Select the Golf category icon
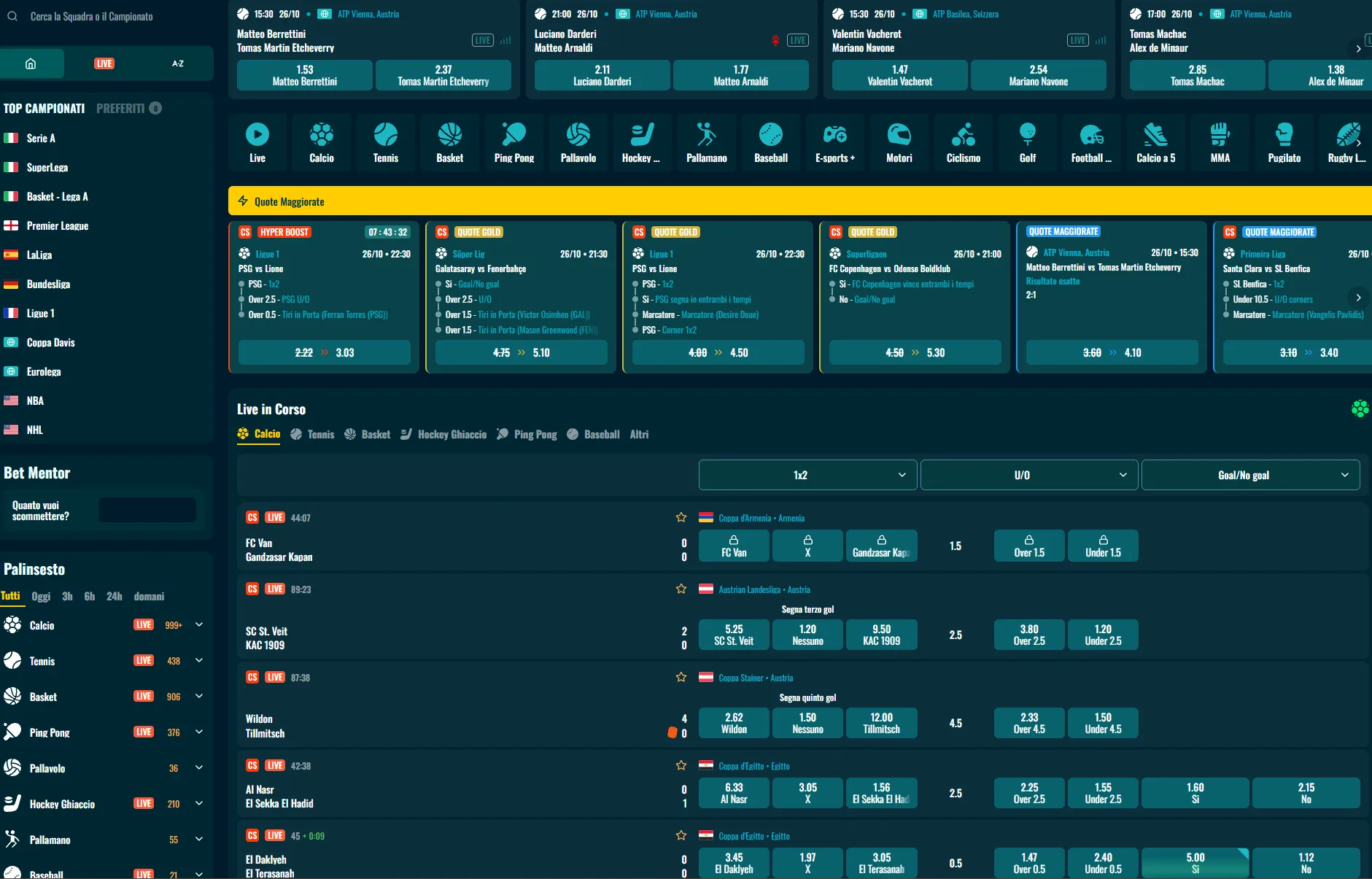Screen dimensions: 1372x879 click(x=1028, y=142)
